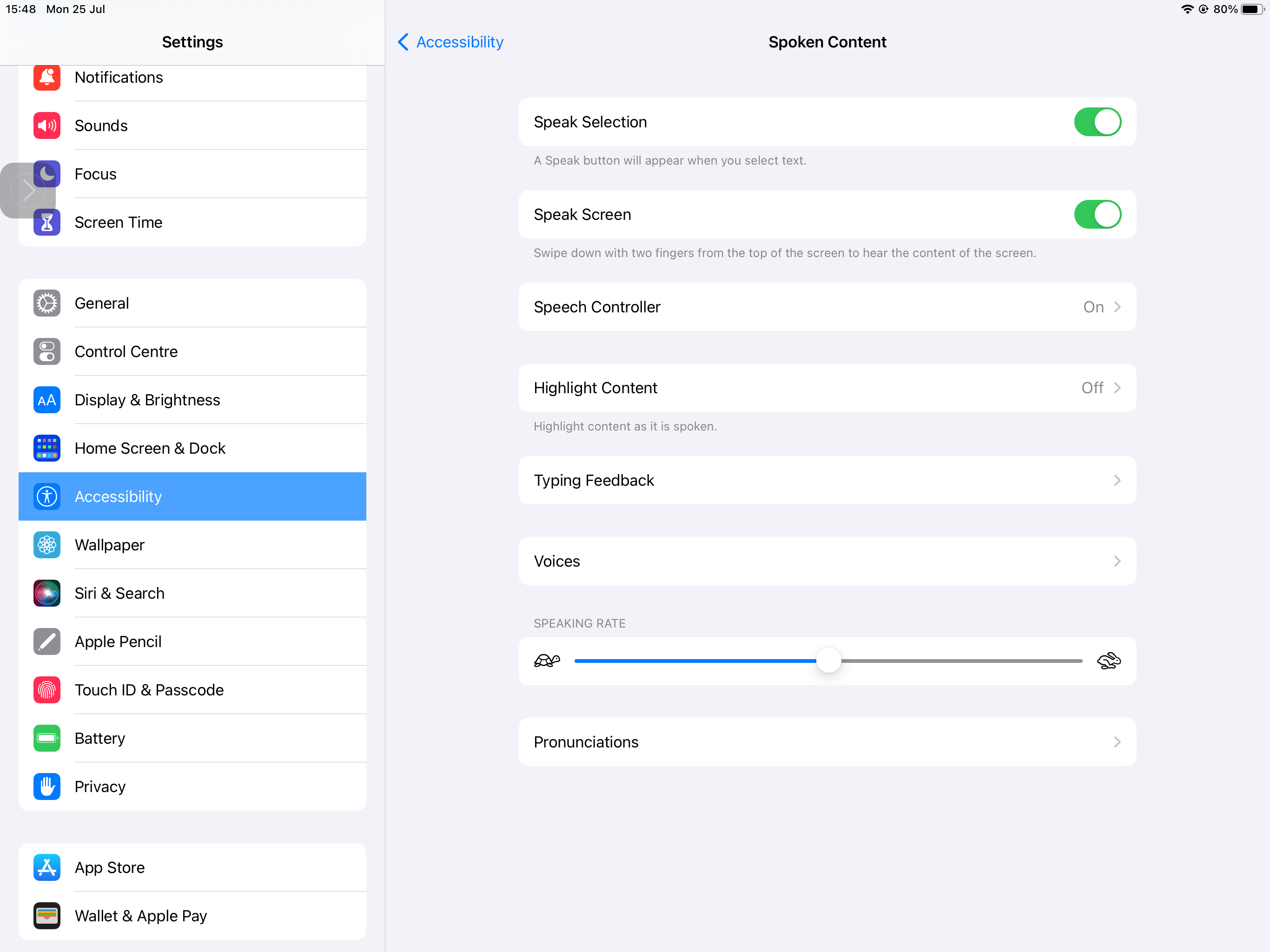Tap the Control Centre toggles icon
Image resolution: width=1270 pixels, height=952 pixels.
46,351
